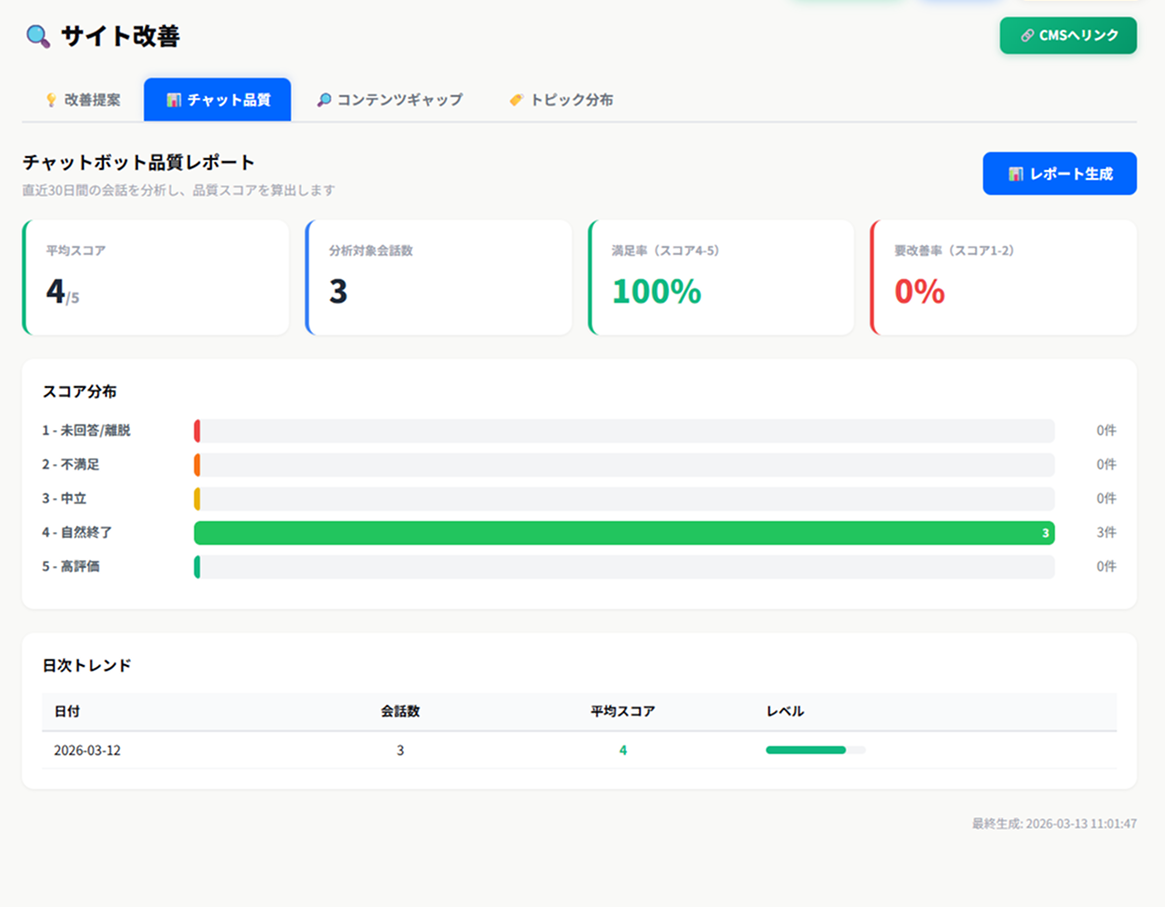The image size is (1165, 907).
Task: Open the 改善提案 tab
Action: pos(82,100)
